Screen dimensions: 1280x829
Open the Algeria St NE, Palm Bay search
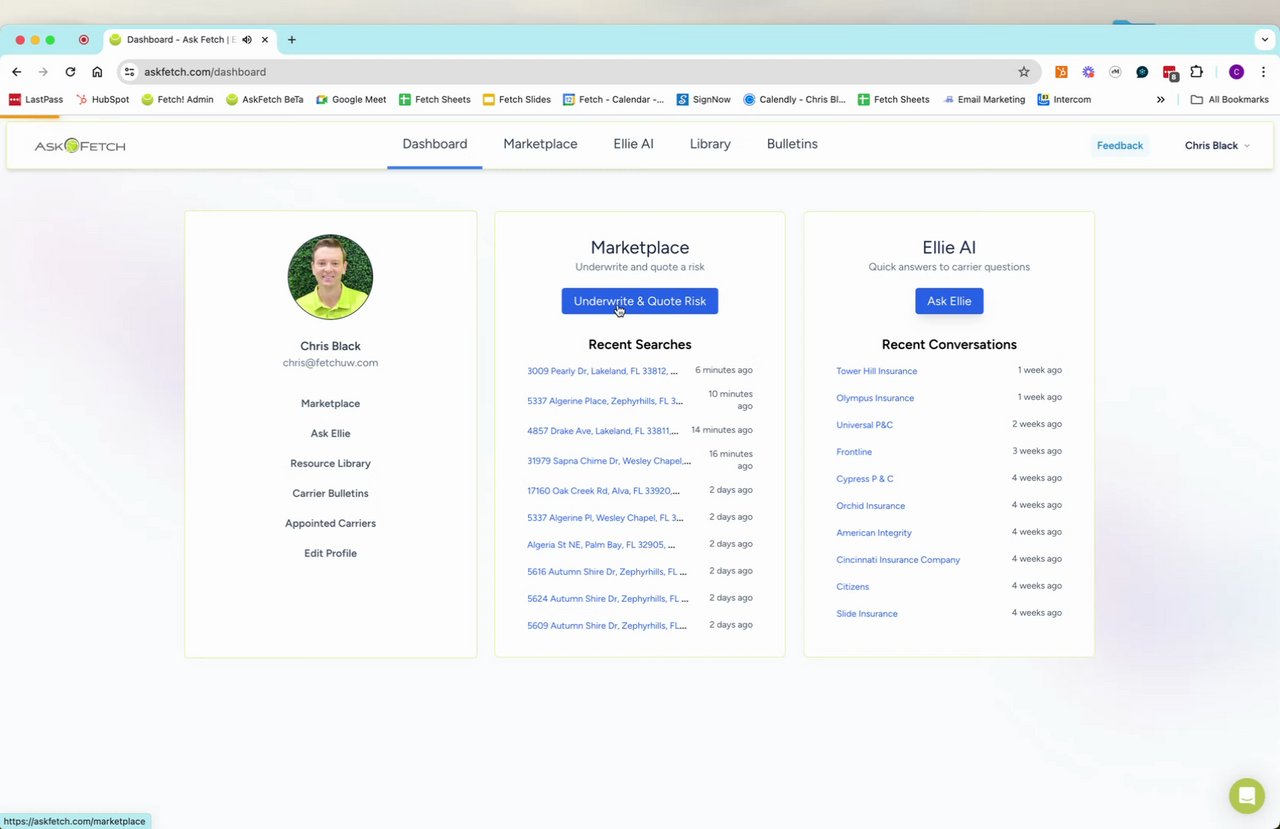point(601,545)
